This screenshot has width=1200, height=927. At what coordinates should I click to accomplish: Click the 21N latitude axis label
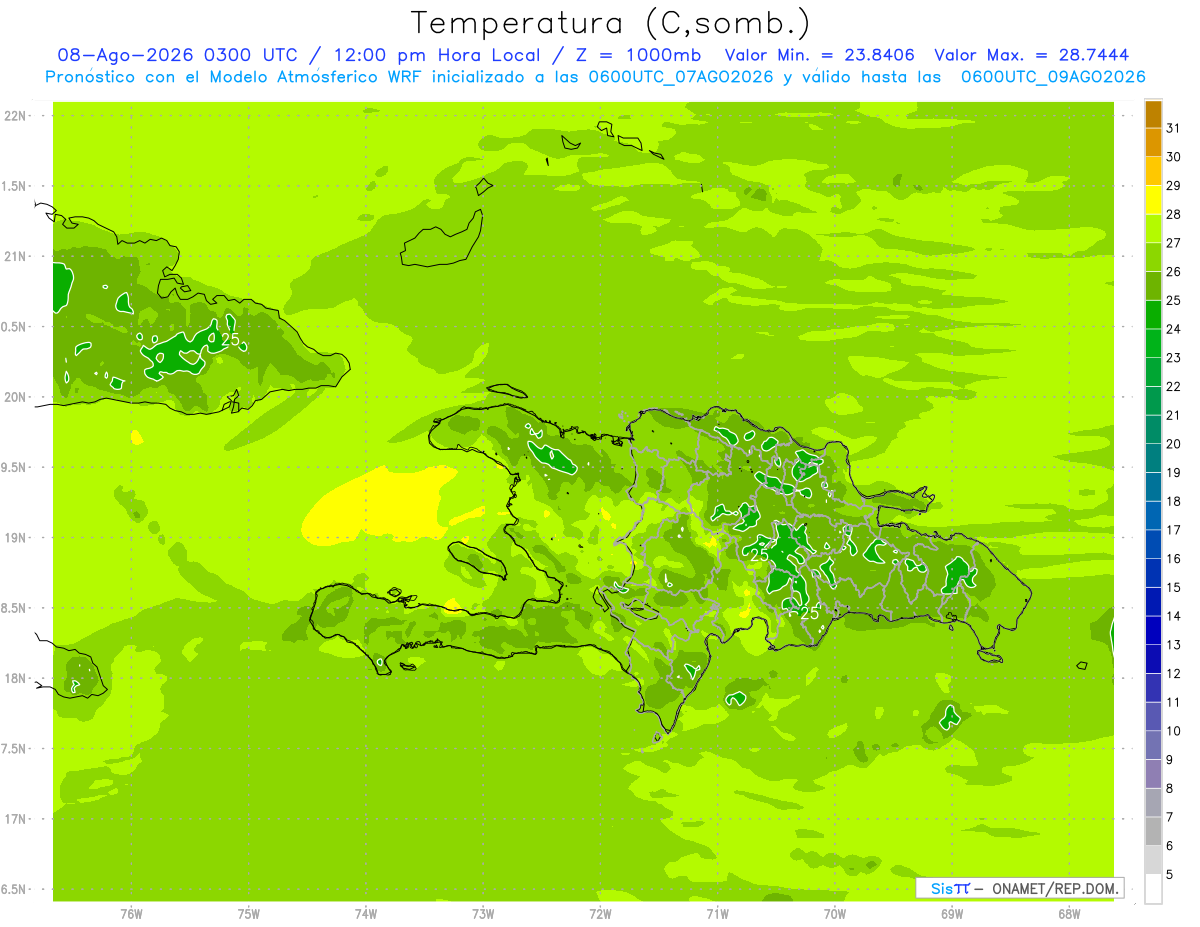tap(15, 257)
